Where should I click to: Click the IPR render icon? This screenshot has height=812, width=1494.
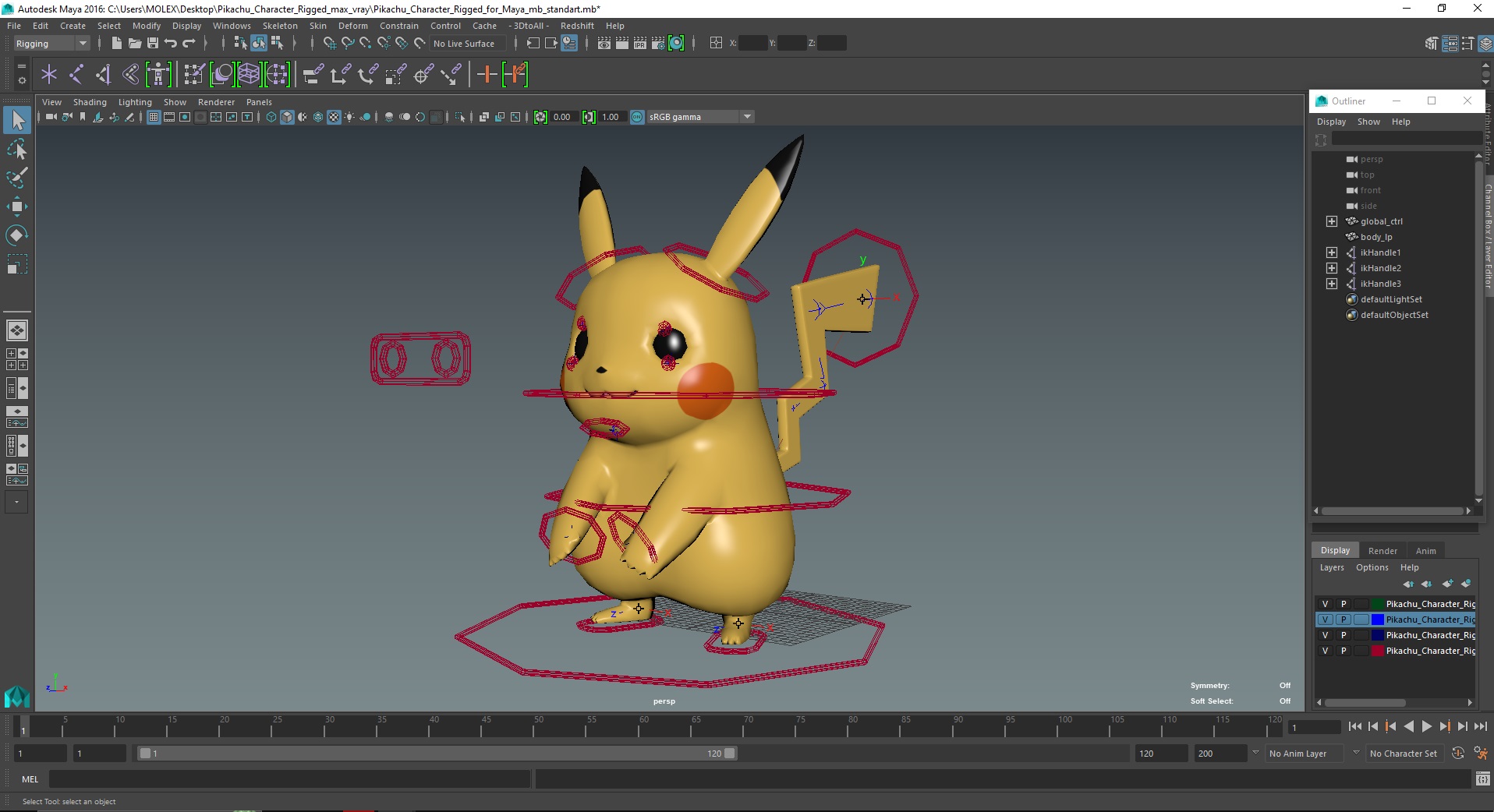pos(640,44)
